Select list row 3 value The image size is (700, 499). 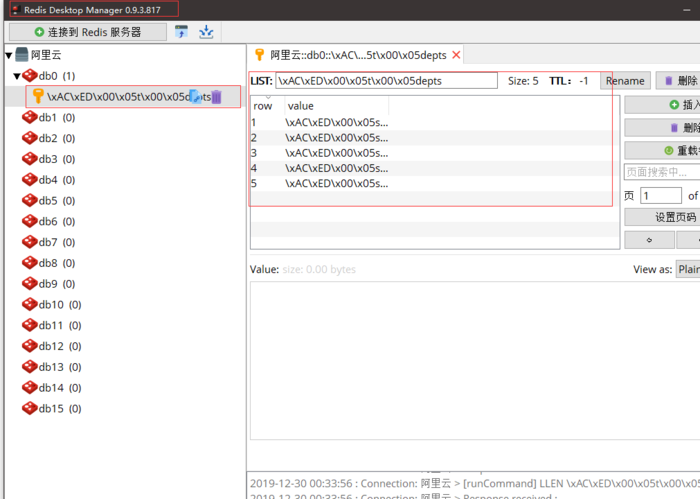pyautogui.click(x=337, y=153)
